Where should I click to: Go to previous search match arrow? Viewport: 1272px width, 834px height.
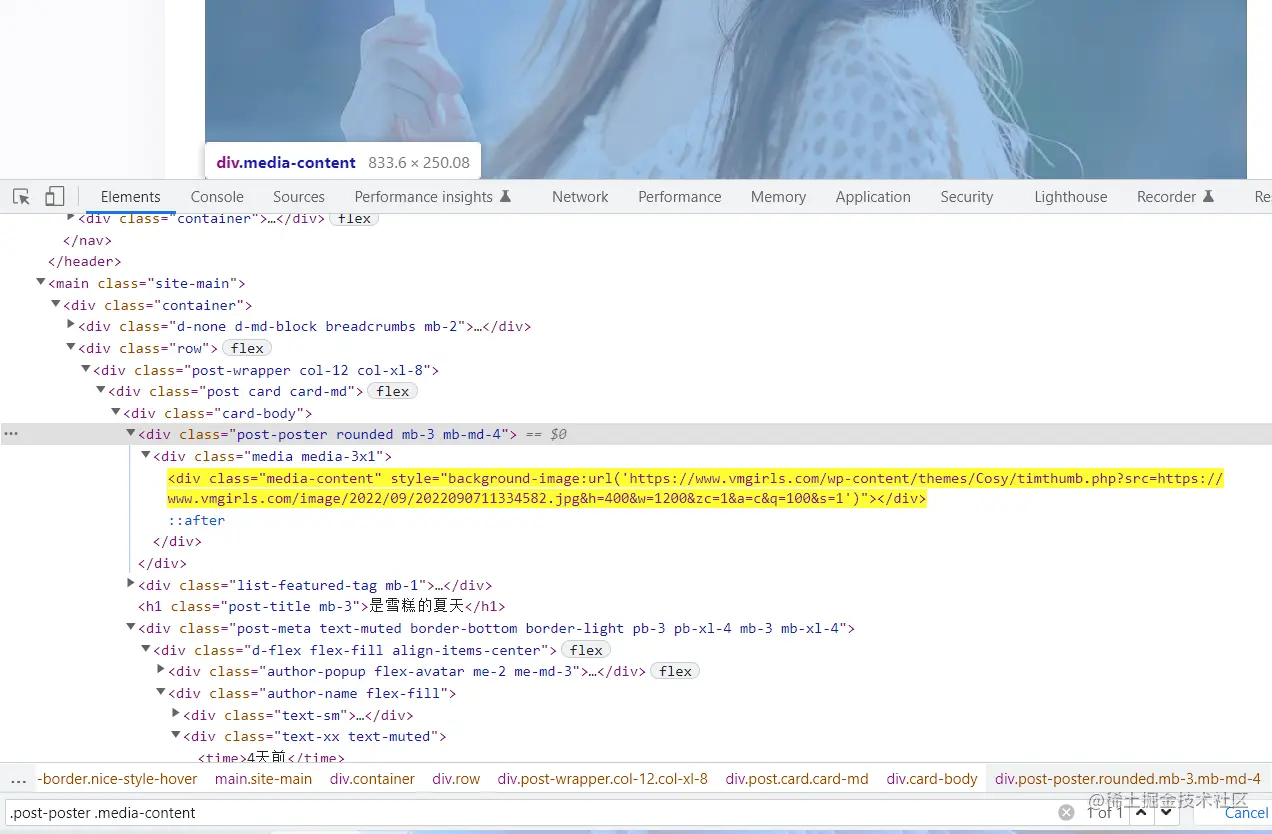point(1140,813)
